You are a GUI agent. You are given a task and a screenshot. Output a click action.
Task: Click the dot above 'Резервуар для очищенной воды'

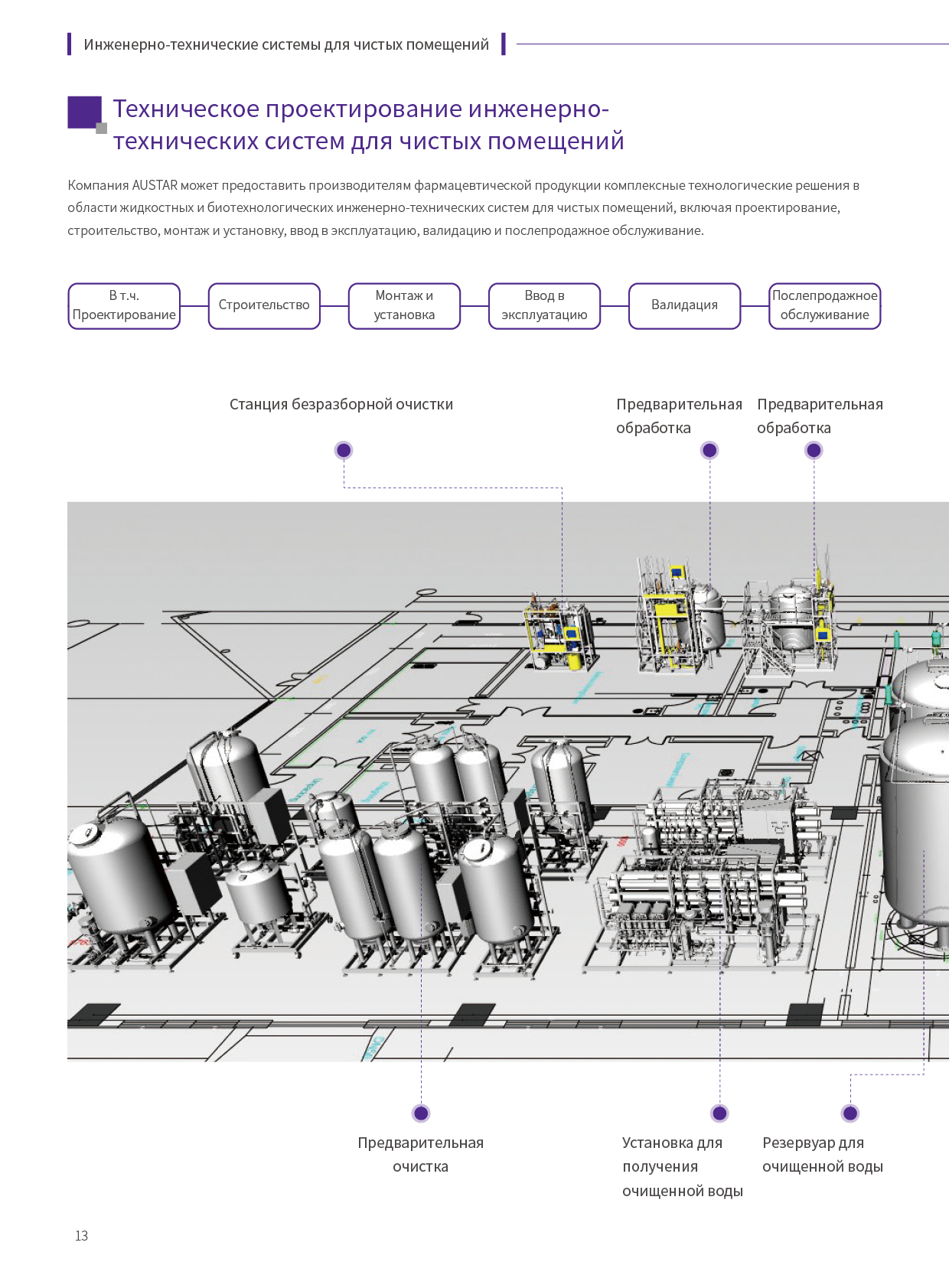point(850,1113)
